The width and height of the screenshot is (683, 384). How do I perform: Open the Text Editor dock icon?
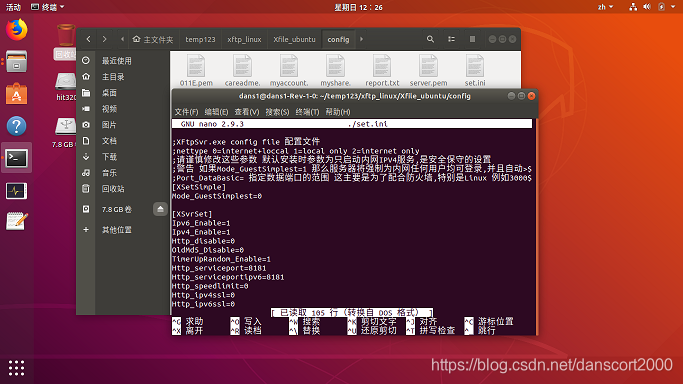tap(17, 221)
